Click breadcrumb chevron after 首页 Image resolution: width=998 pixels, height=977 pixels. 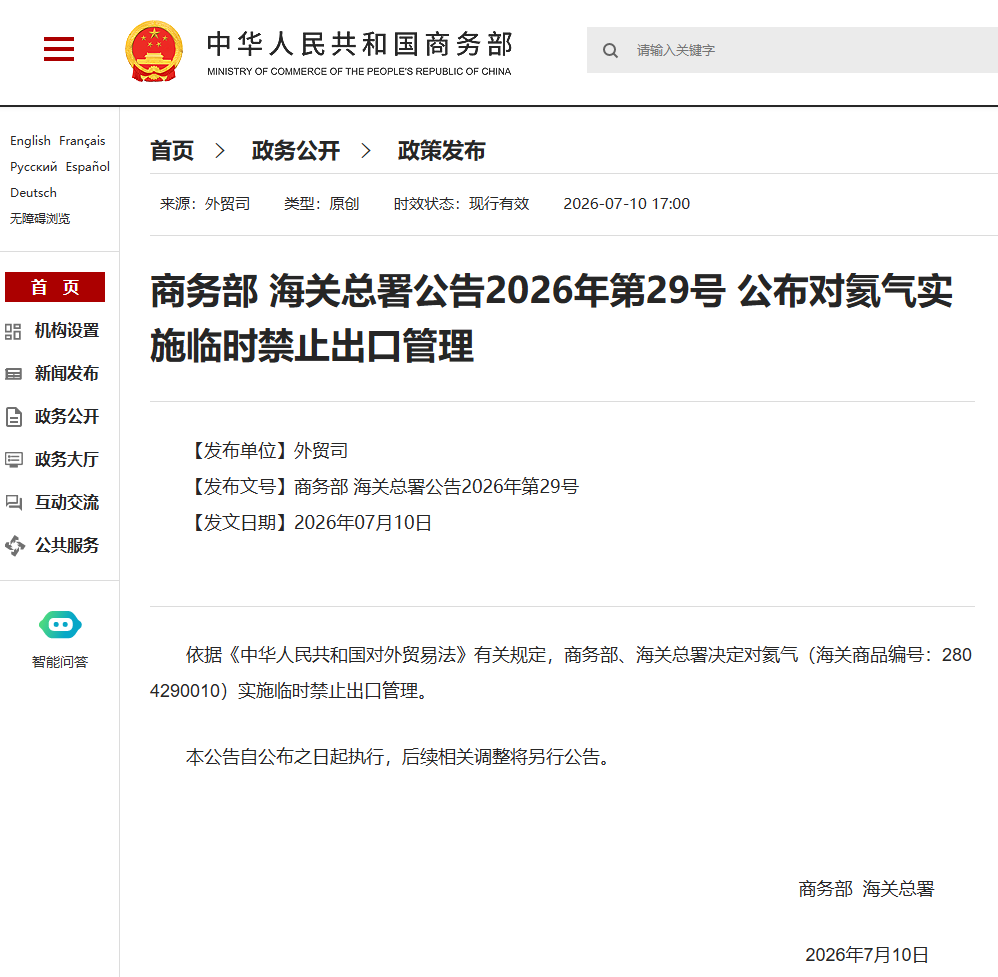pos(220,151)
